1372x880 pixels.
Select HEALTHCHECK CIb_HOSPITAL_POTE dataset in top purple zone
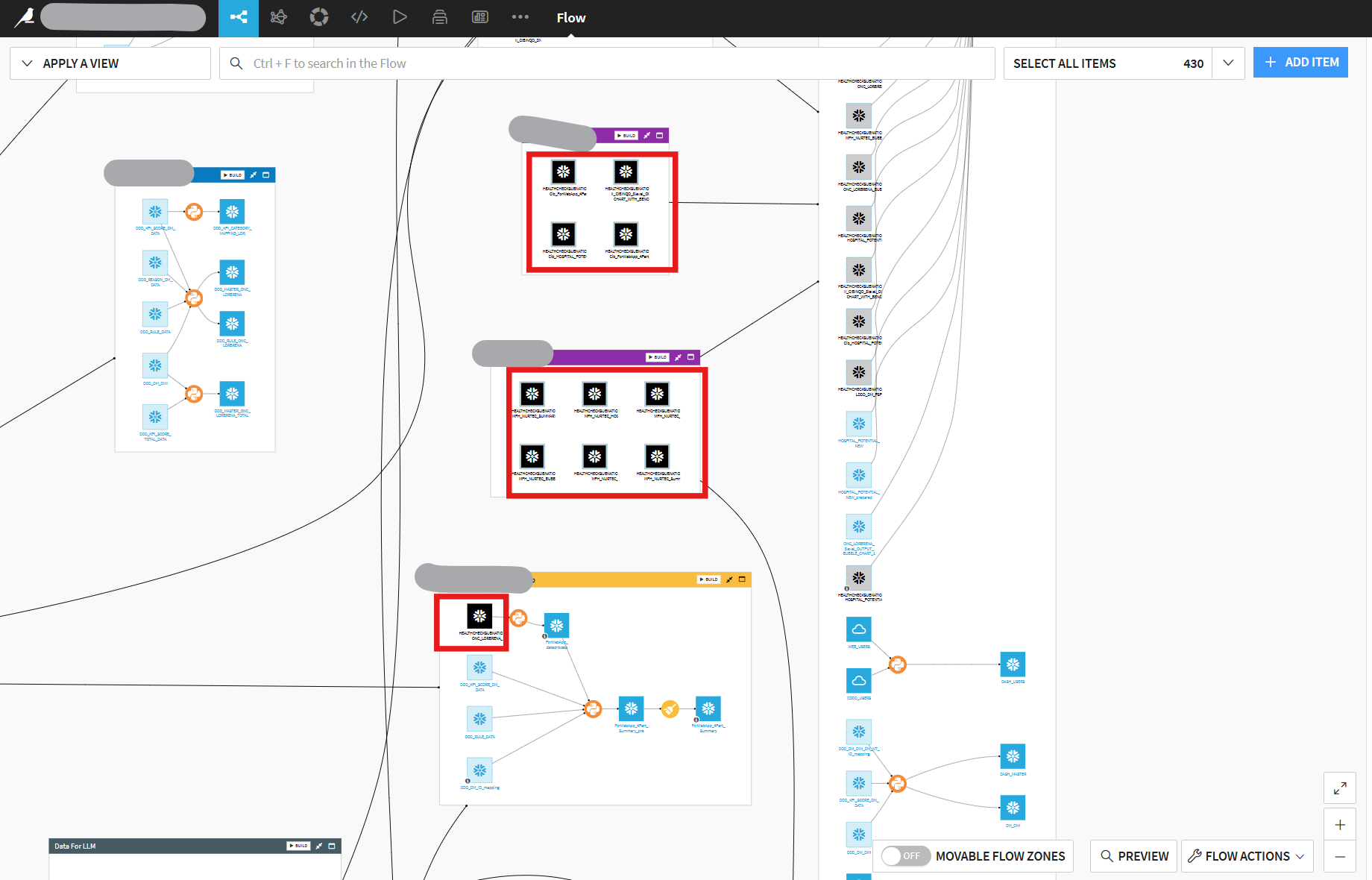[x=564, y=234]
